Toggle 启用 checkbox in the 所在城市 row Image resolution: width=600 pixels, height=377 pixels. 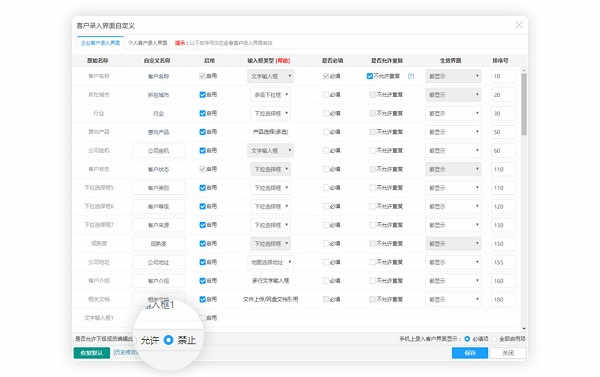tap(203, 95)
